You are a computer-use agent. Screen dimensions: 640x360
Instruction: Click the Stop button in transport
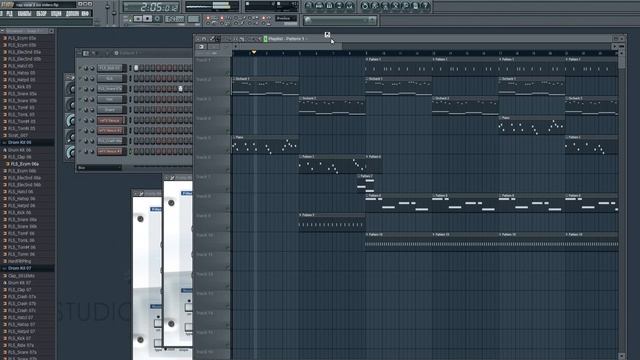click(x=148, y=19)
